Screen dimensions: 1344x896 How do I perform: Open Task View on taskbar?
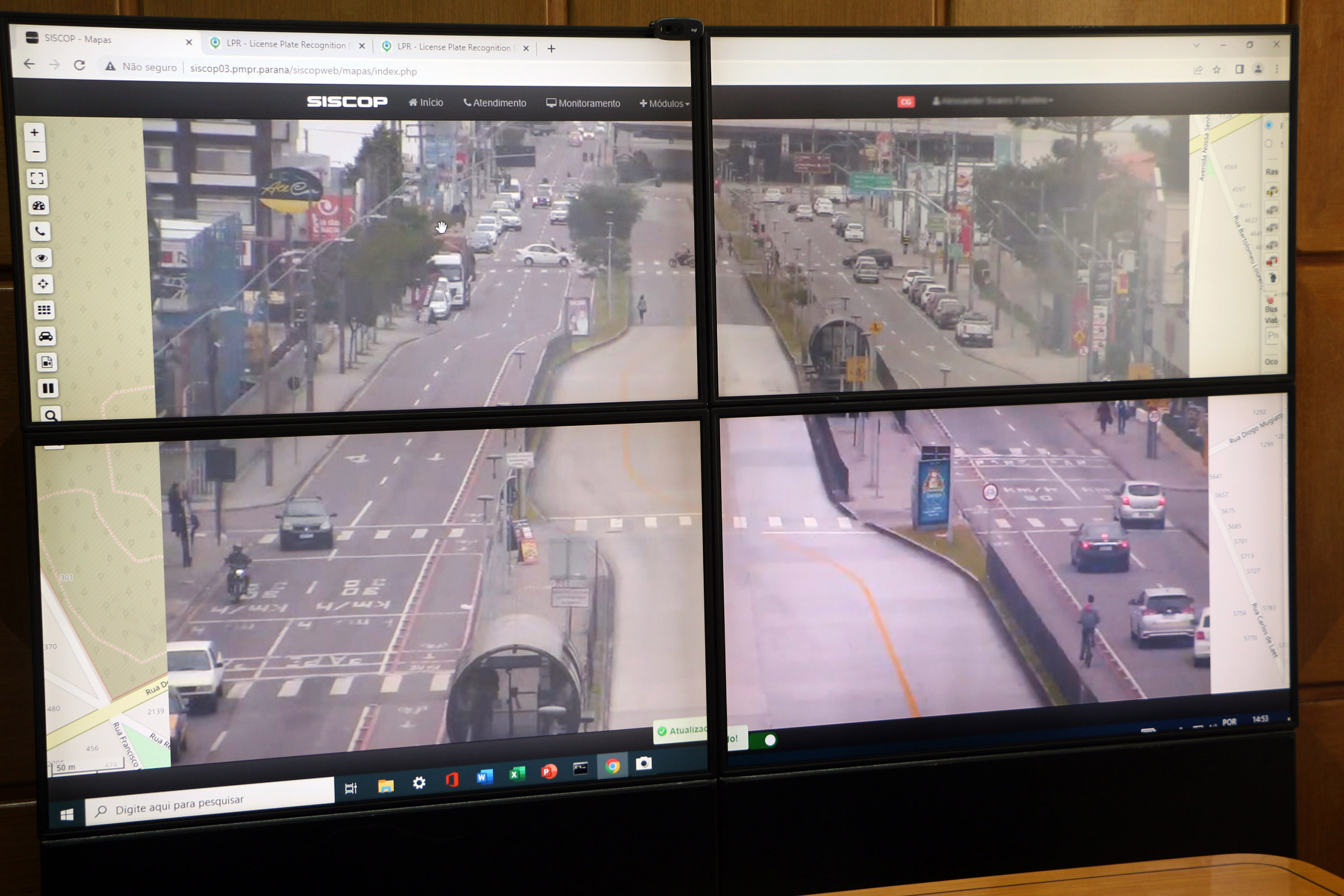tap(351, 788)
